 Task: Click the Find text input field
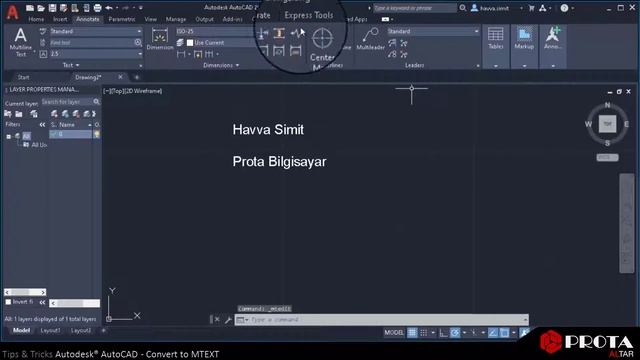(96, 42)
